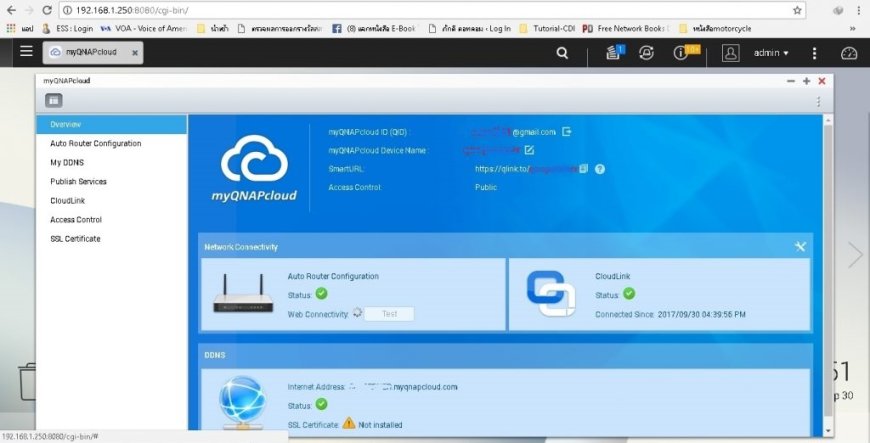The width and height of the screenshot is (870, 443).
Task: Bookmark this page with the star icon
Action: 797,10
